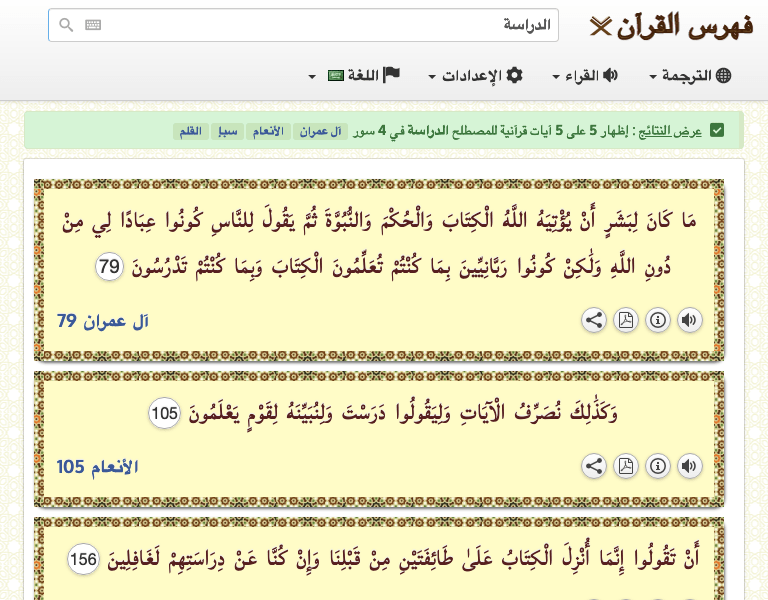Click the gear icon beside الإعدادات
Viewport: 768px width, 600px height.
point(514,75)
